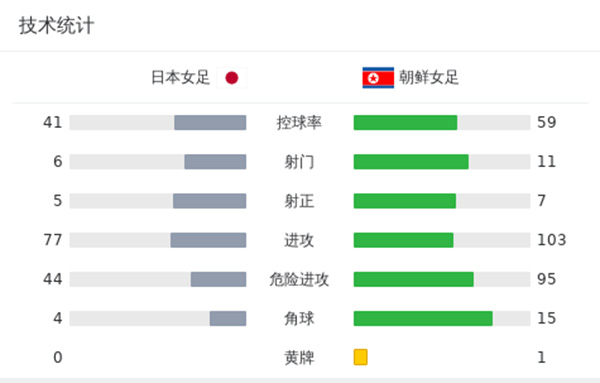Image resolution: width=600 pixels, height=383 pixels.
Task: Select the 射正 stat label
Action: point(299,201)
